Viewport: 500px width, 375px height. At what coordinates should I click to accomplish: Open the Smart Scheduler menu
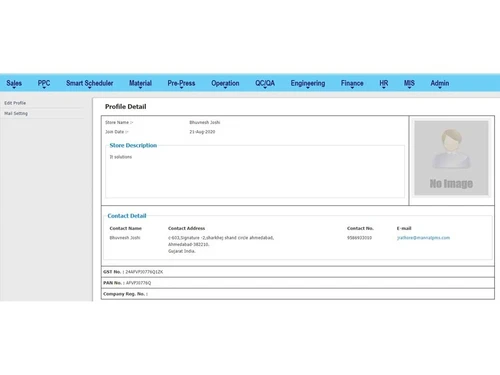click(x=89, y=83)
